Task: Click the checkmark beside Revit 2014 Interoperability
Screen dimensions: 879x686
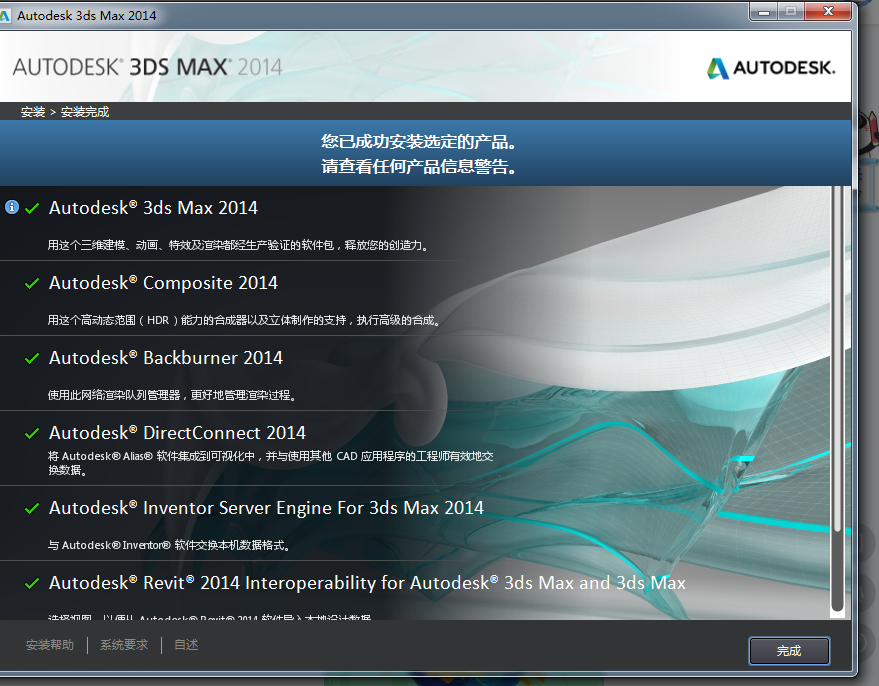Action: (32, 583)
